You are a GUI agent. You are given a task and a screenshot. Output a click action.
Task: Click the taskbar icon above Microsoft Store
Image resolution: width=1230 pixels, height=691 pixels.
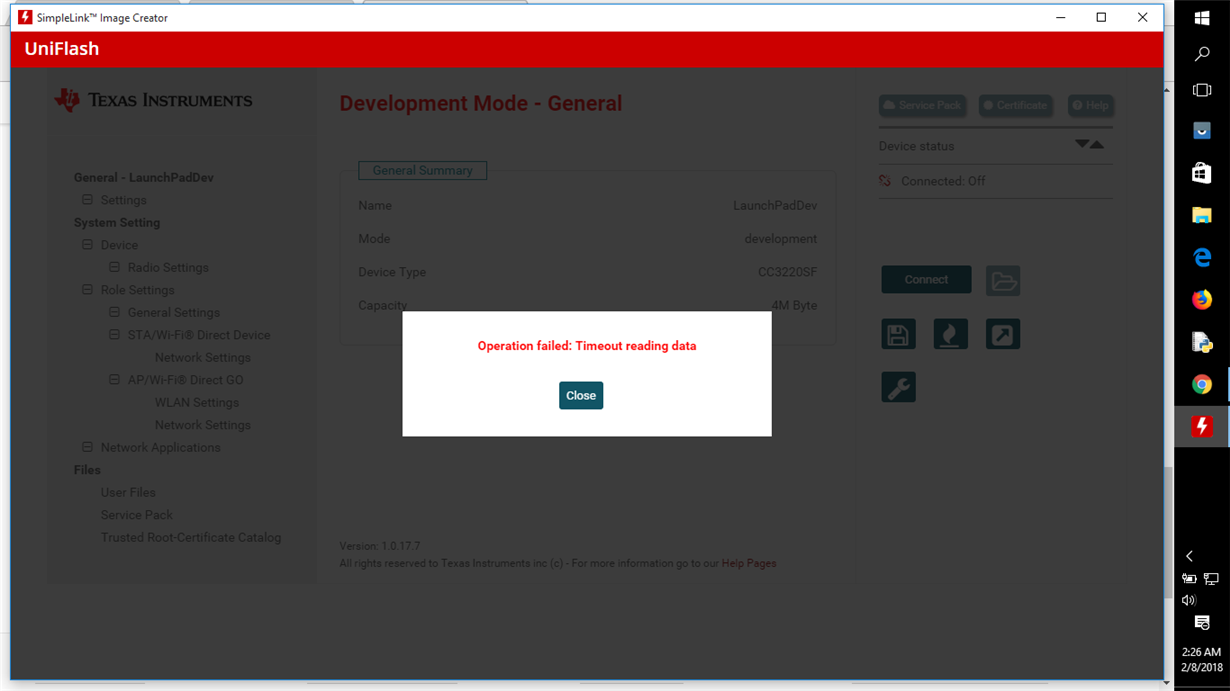click(1202, 131)
